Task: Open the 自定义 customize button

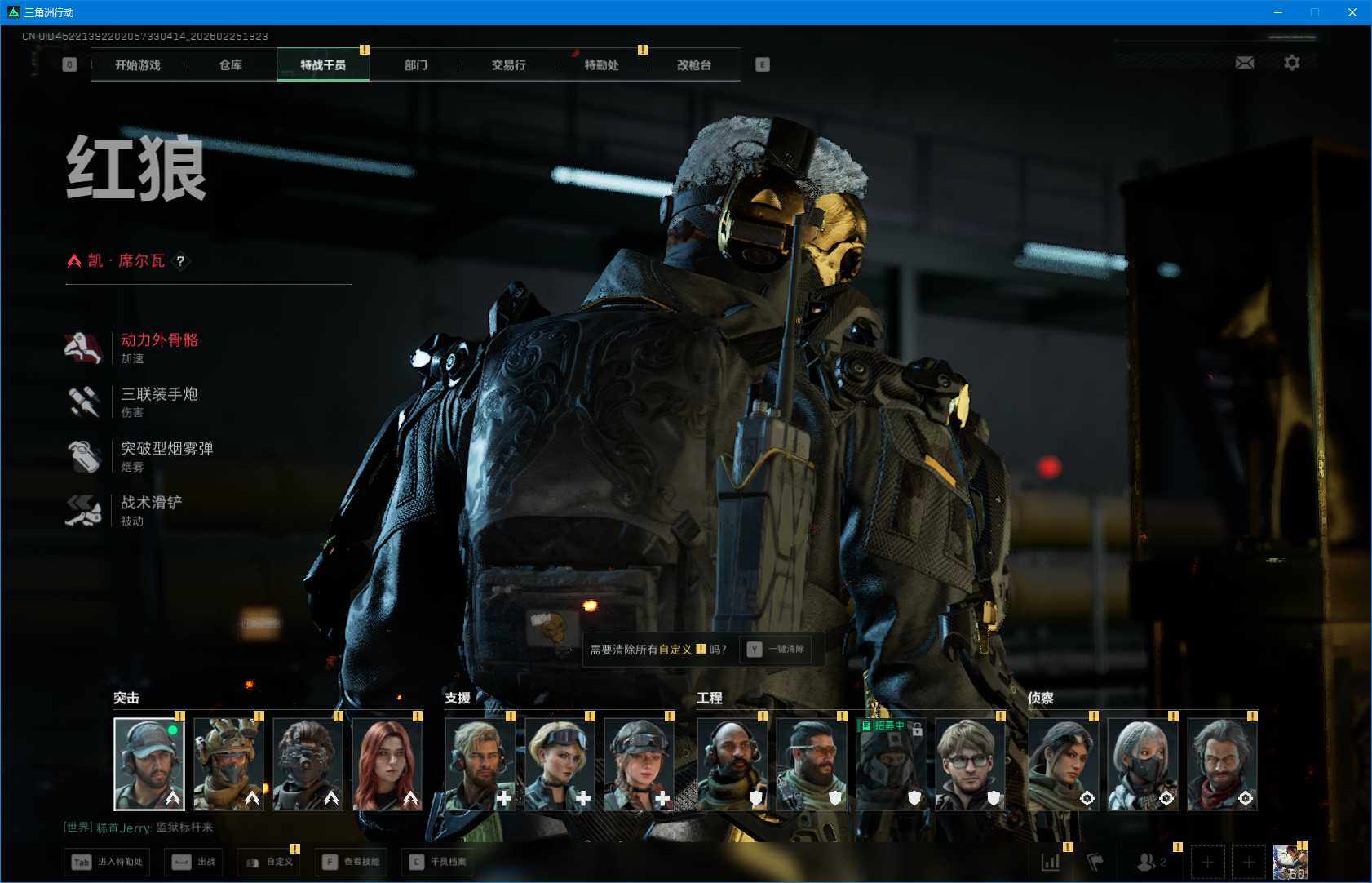Action: point(269,862)
